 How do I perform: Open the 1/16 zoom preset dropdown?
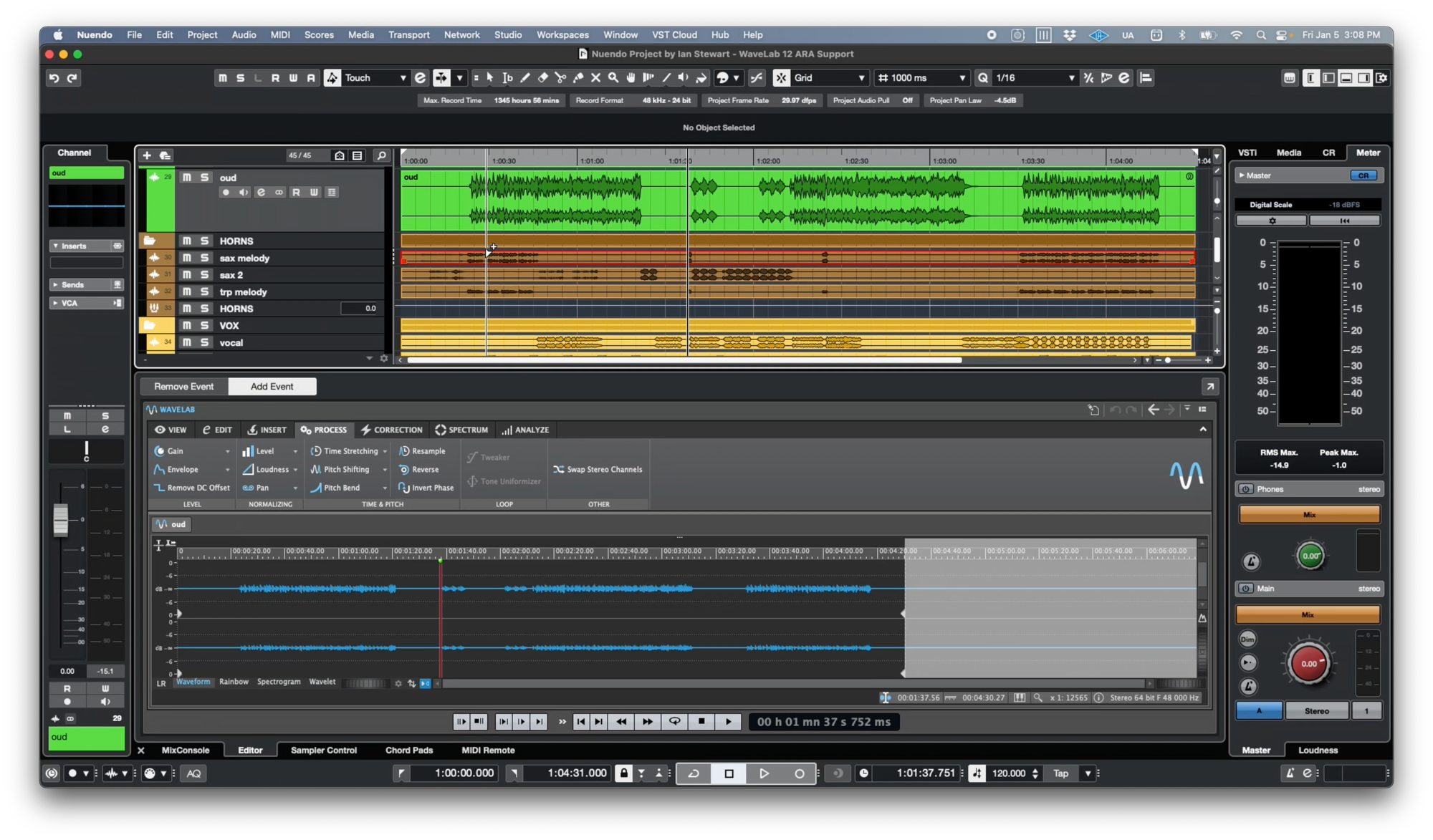click(1070, 77)
